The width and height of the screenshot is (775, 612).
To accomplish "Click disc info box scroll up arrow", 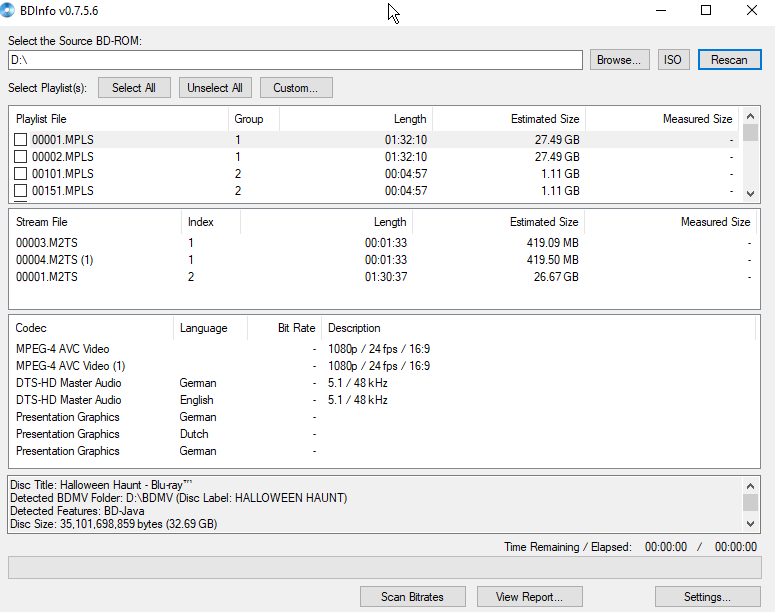I will click(750, 486).
